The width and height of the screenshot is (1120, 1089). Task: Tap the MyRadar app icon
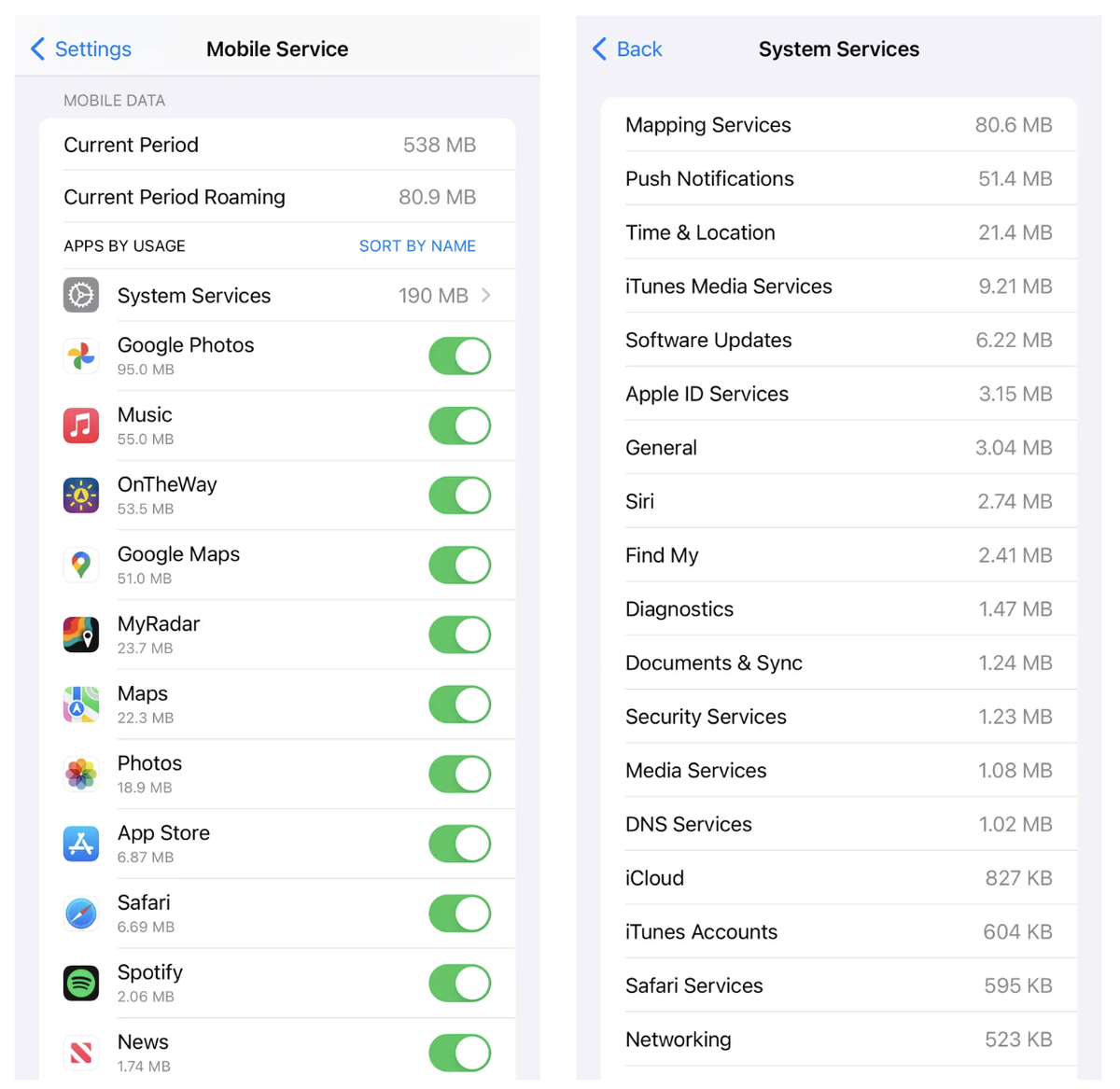[81, 635]
